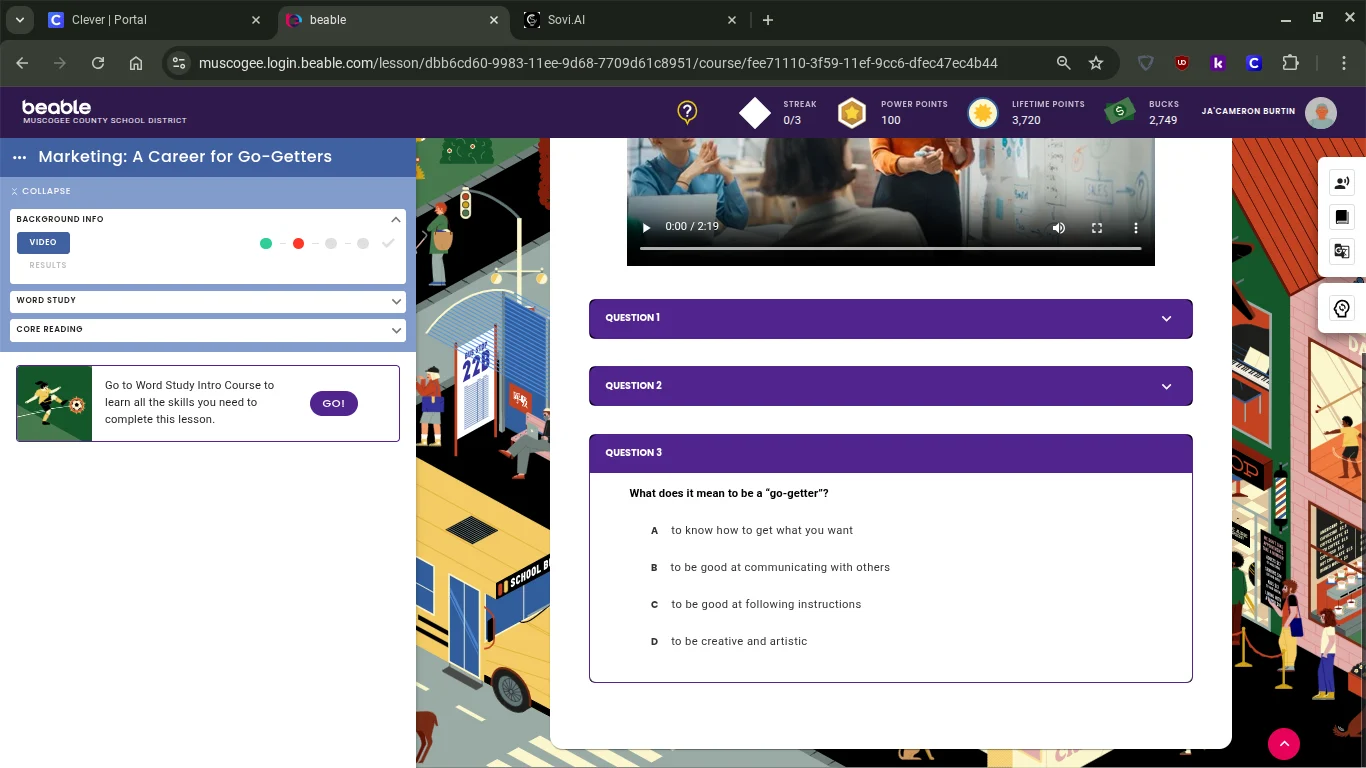
Task: Click the help question mark icon
Action: pyautogui.click(x=687, y=112)
